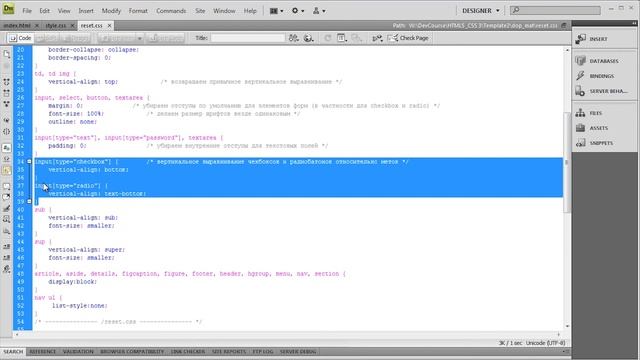Click the Check Page button
This screenshot has width=640, height=360.
(x=408, y=38)
